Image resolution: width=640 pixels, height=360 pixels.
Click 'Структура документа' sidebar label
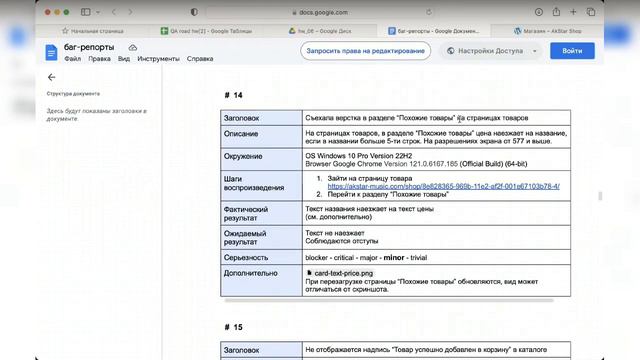coord(73,93)
